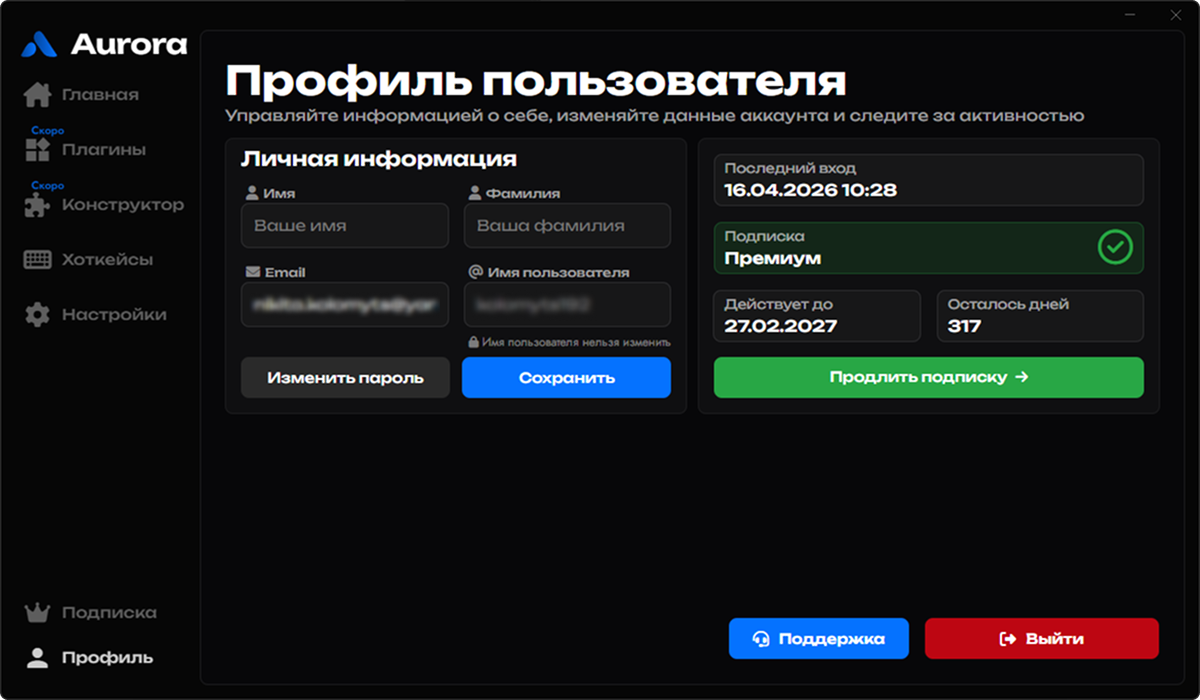1200x700 pixels.
Task: Click the home icon beside Главная
Action: point(37,95)
